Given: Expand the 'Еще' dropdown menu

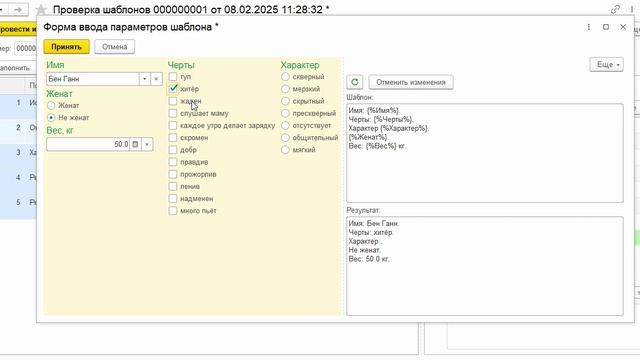Looking at the screenshot, I should coord(607,64).
